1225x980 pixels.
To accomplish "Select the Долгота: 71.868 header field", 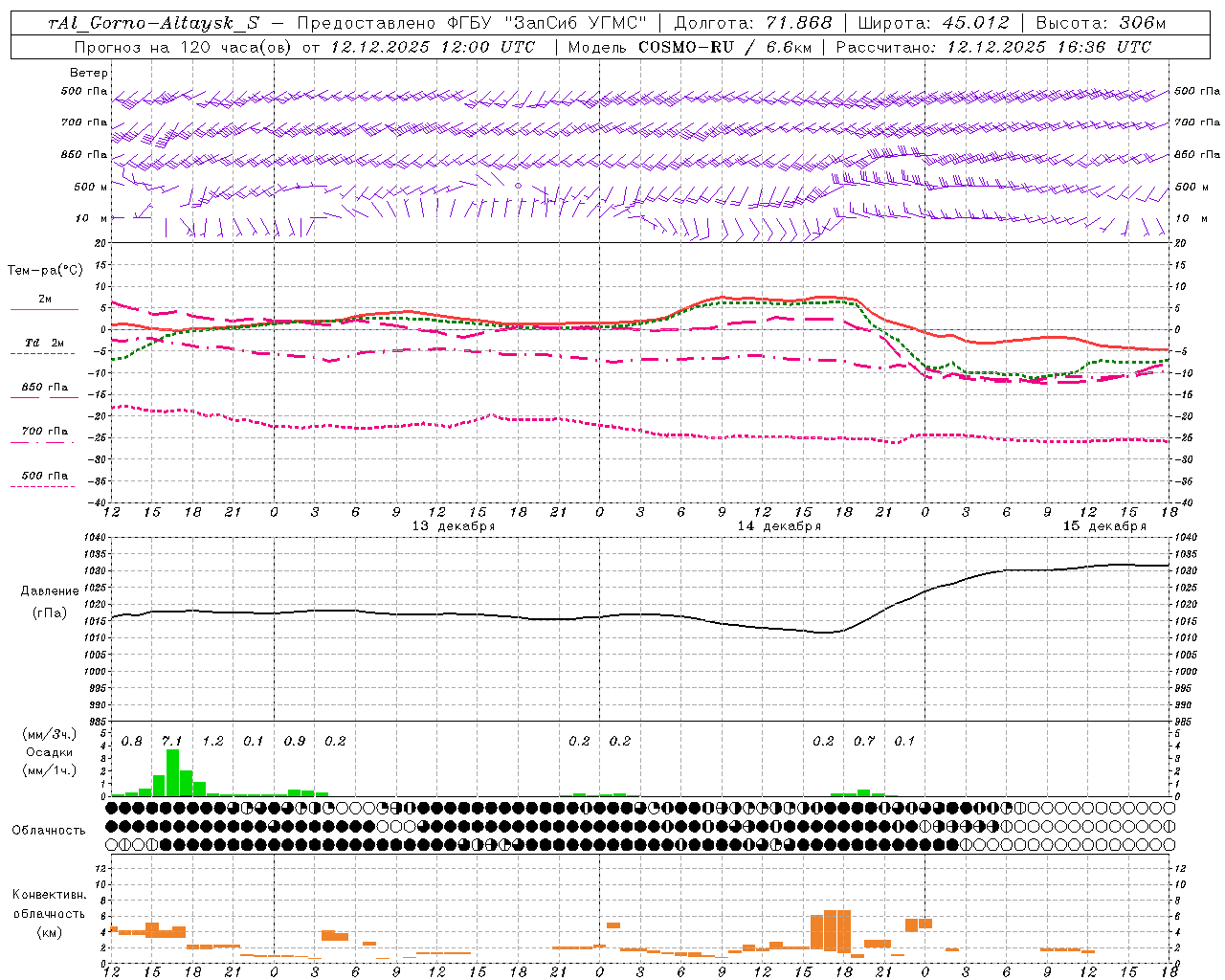I will (753, 23).
